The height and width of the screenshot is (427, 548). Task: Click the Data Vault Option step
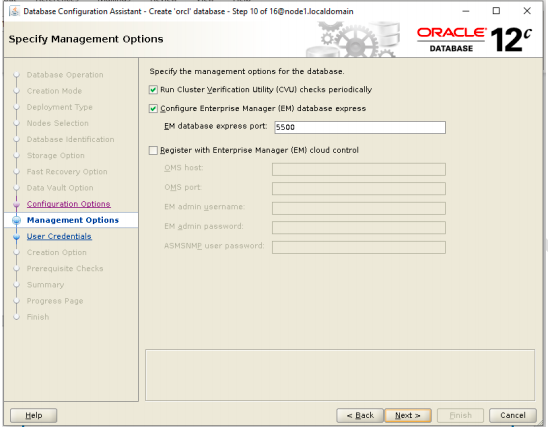pos(60,188)
